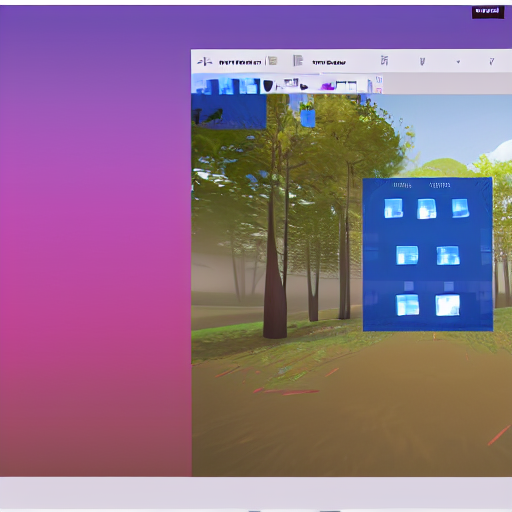This screenshot has width=512, height=512.
Task: Click the first tile in blue panel top row
Action: pyautogui.click(x=393, y=208)
